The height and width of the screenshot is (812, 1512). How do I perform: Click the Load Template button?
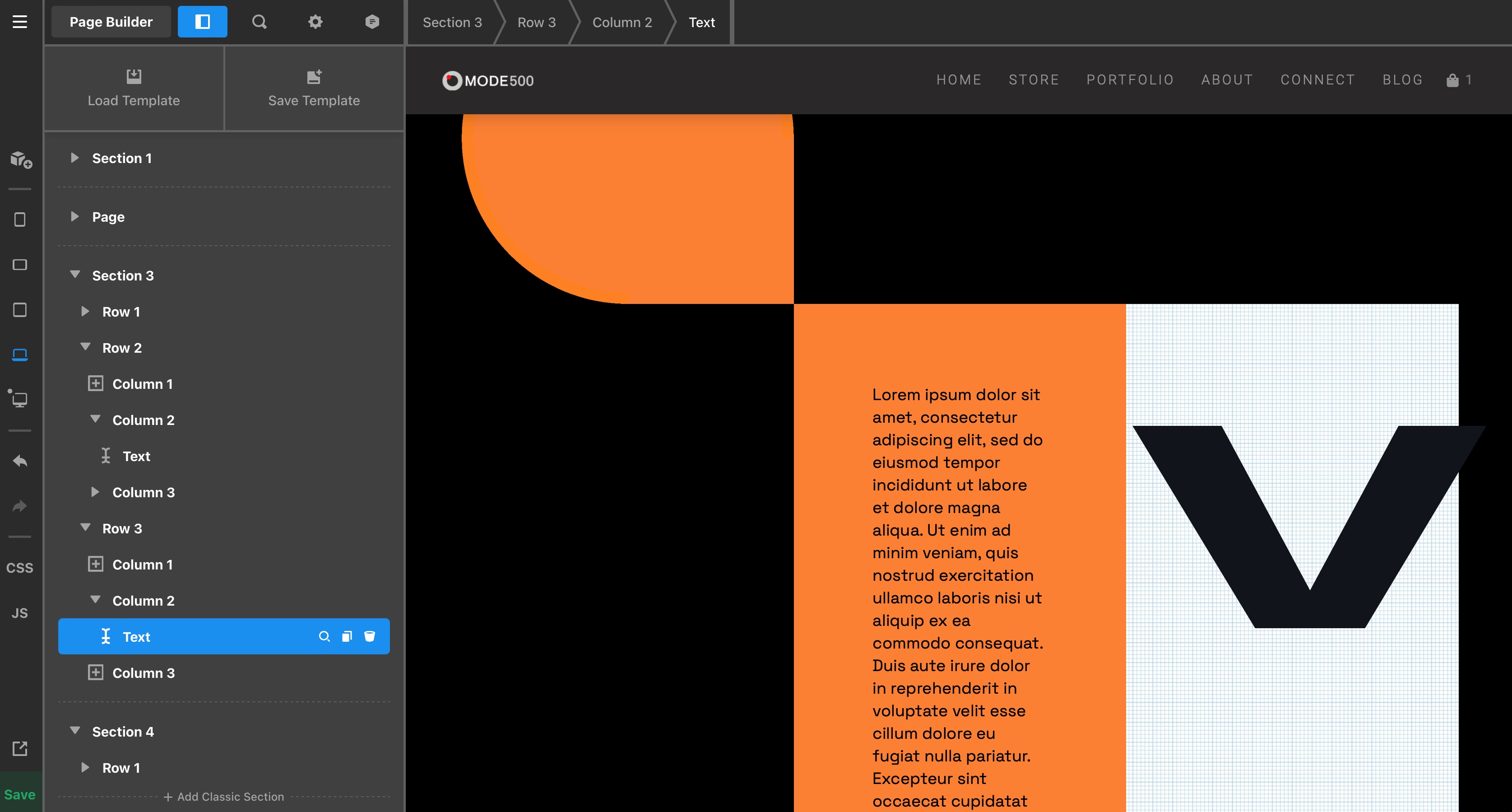(x=134, y=88)
